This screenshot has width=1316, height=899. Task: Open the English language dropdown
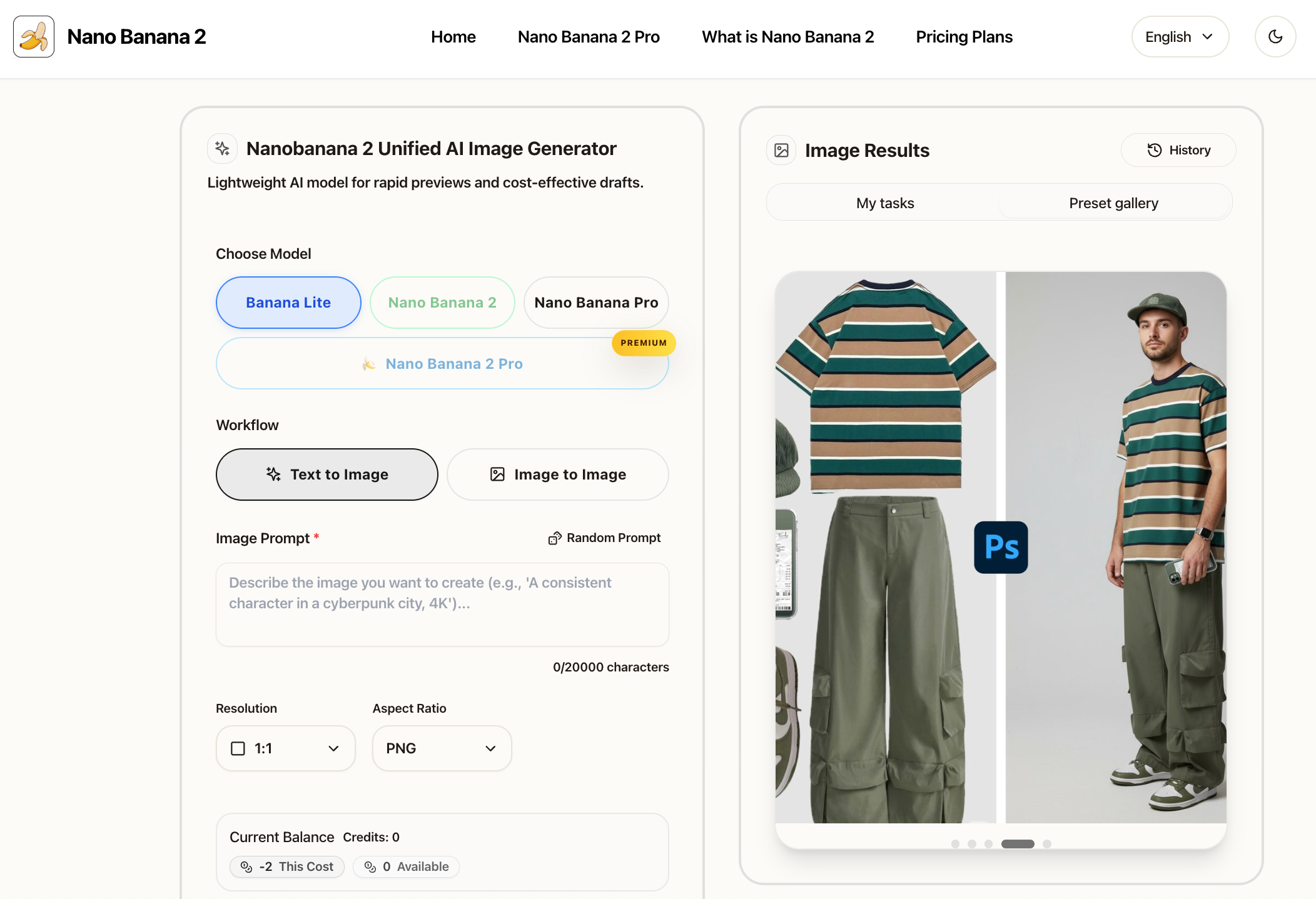coord(1180,37)
